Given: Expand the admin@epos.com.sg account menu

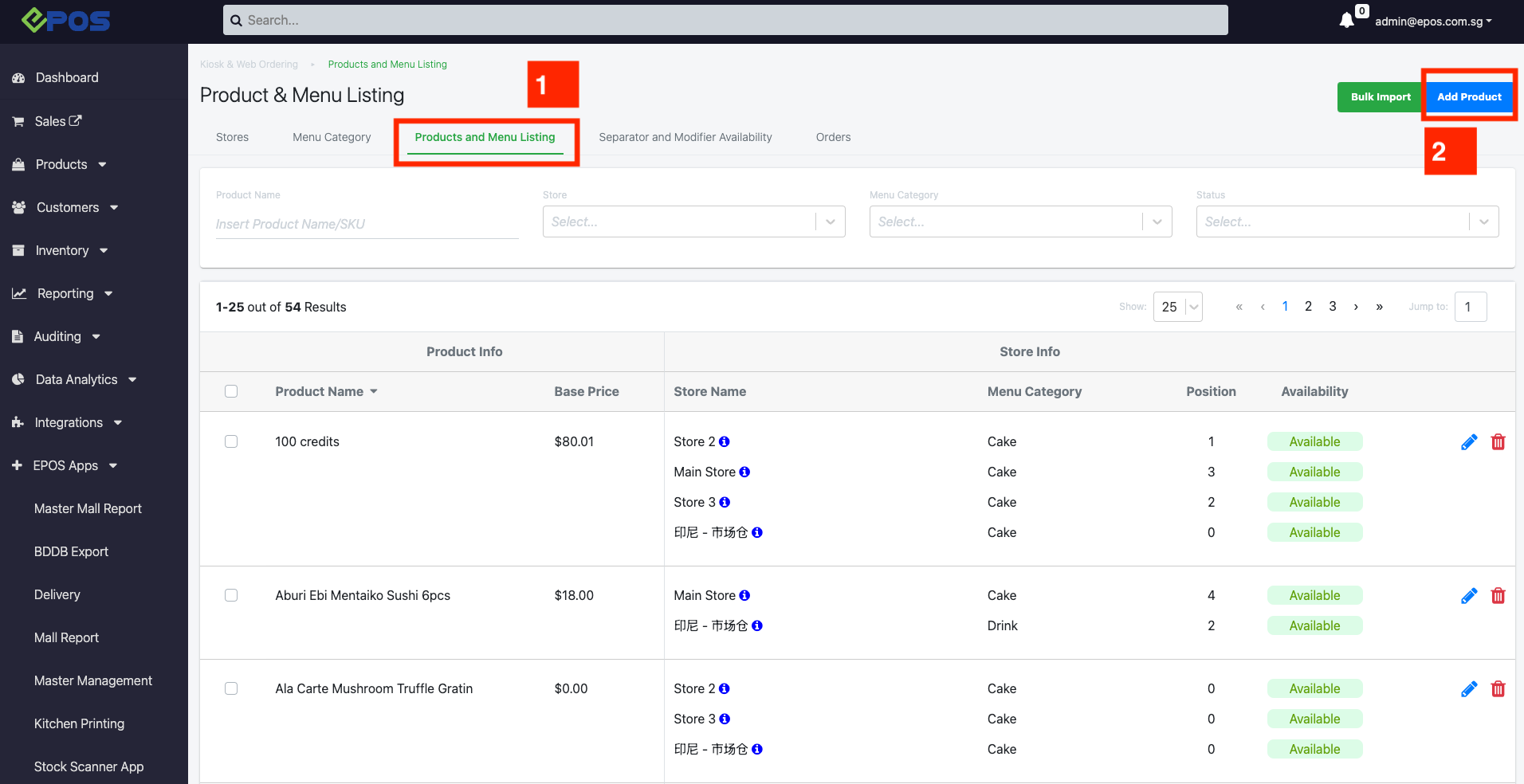Looking at the screenshot, I should [1433, 22].
